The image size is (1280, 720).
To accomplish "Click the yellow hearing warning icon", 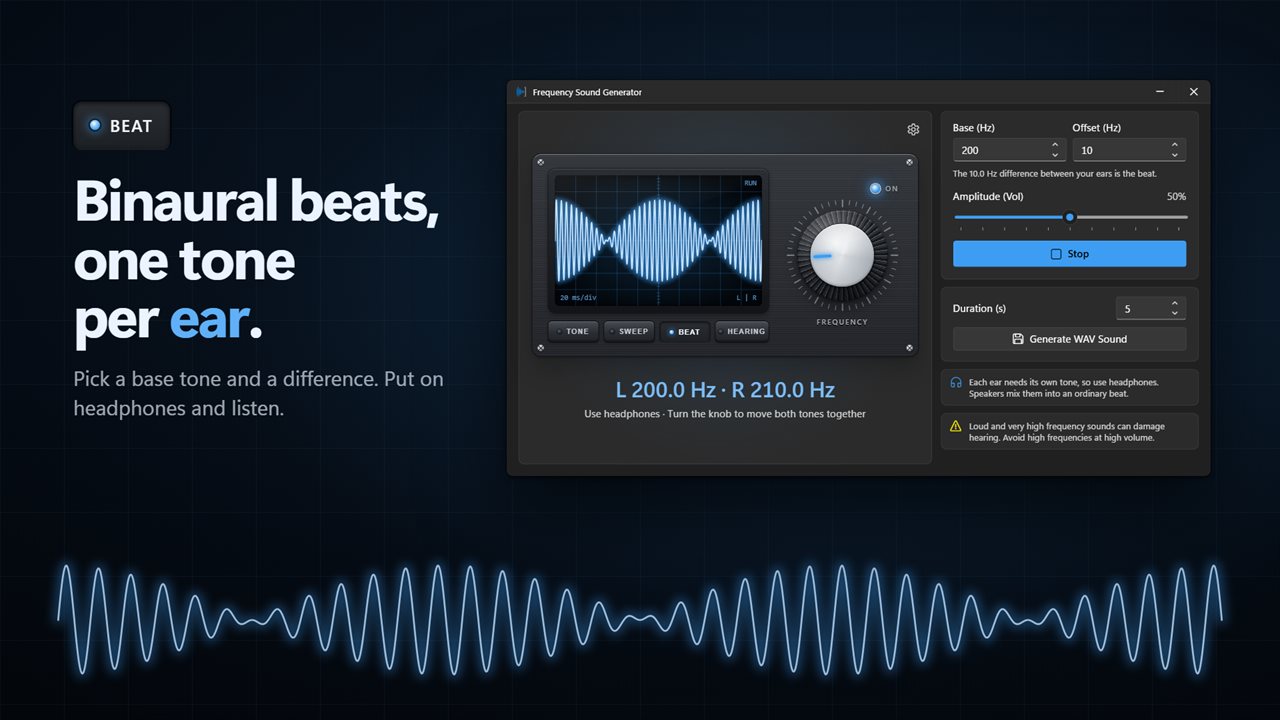I will pyautogui.click(x=956, y=426).
